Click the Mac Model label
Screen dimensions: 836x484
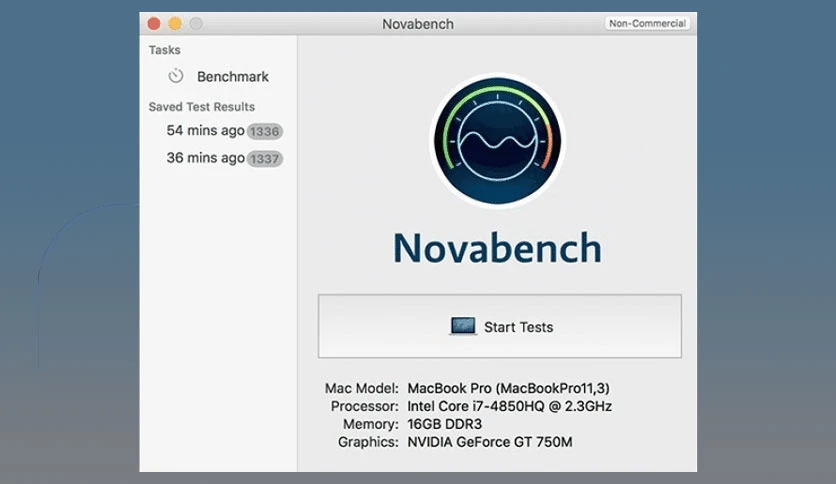pyautogui.click(x=362, y=388)
